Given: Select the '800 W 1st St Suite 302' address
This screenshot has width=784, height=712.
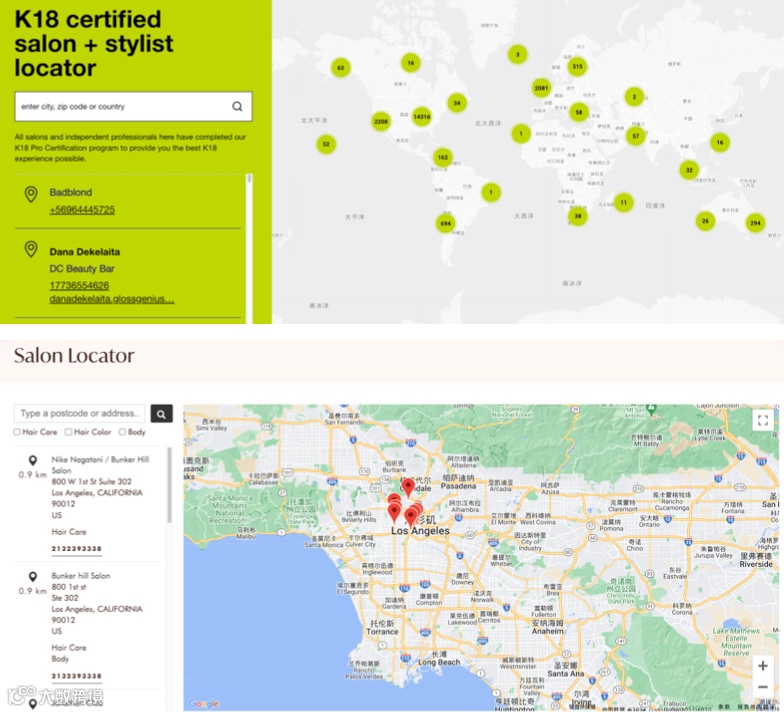Looking at the screenshot, I should pyautogui.click(x=92, y=482).
